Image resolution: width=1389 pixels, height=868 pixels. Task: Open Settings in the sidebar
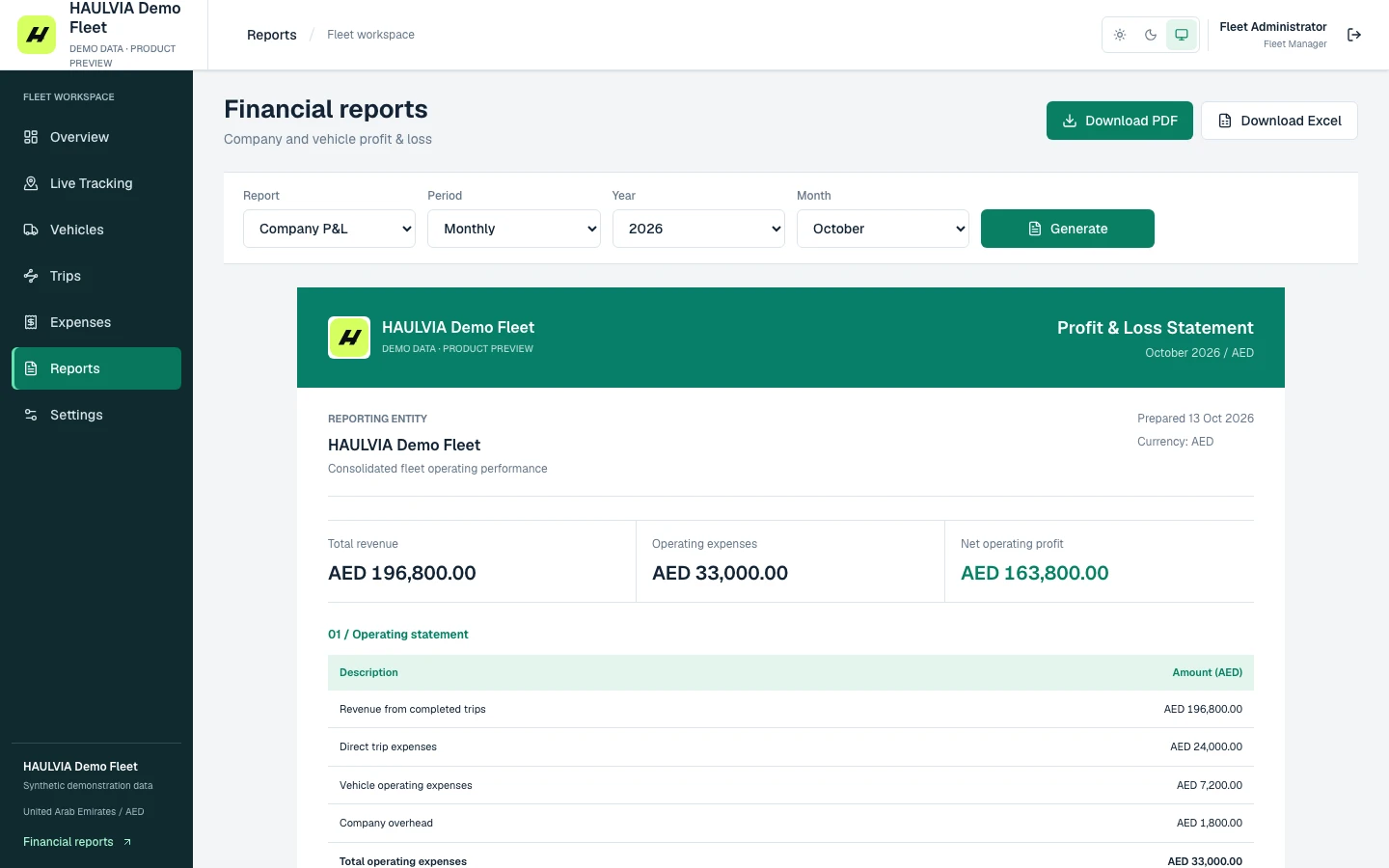pos(96,415)
